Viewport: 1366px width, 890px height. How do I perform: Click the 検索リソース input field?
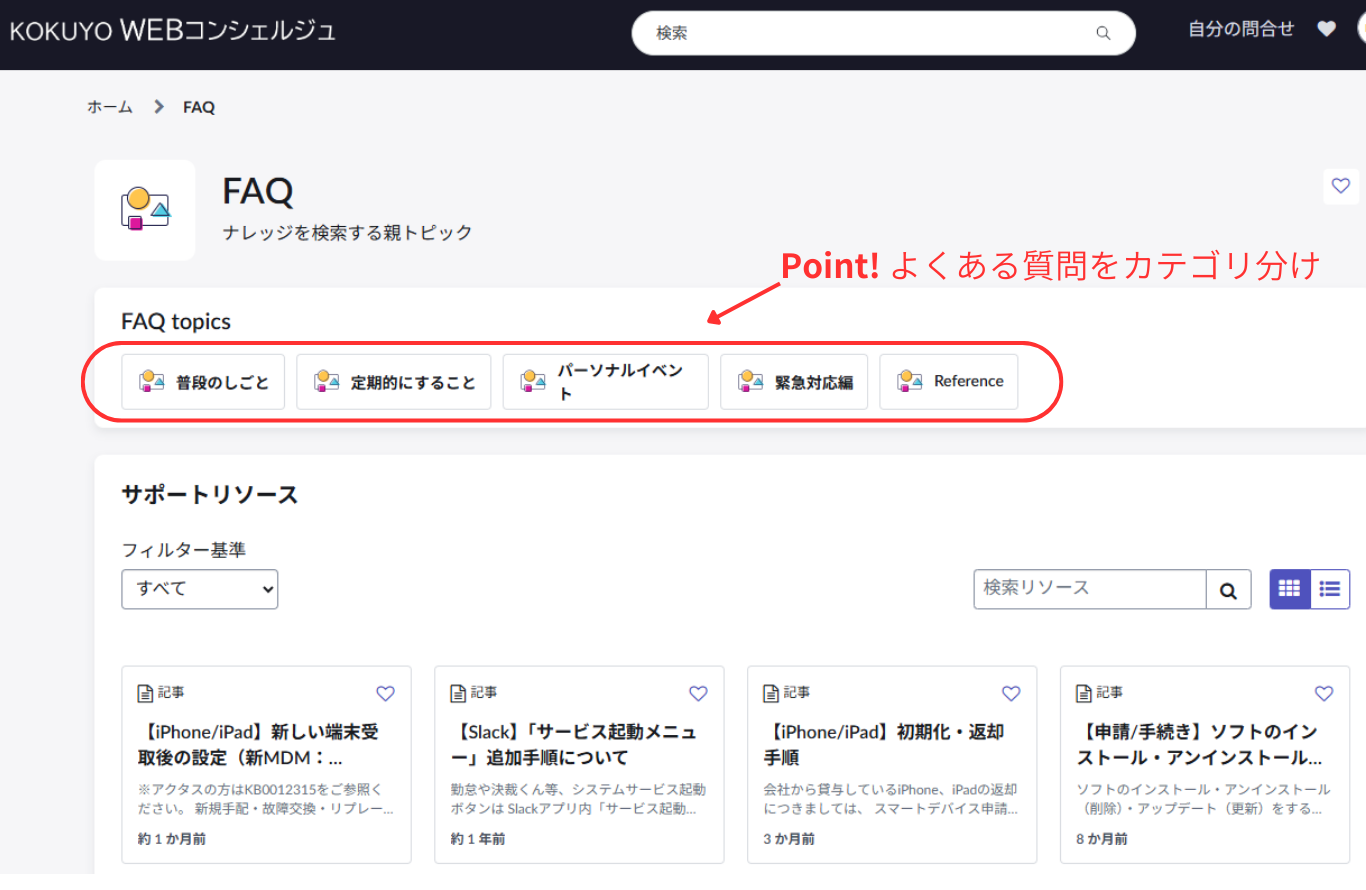coord(1089,589)
